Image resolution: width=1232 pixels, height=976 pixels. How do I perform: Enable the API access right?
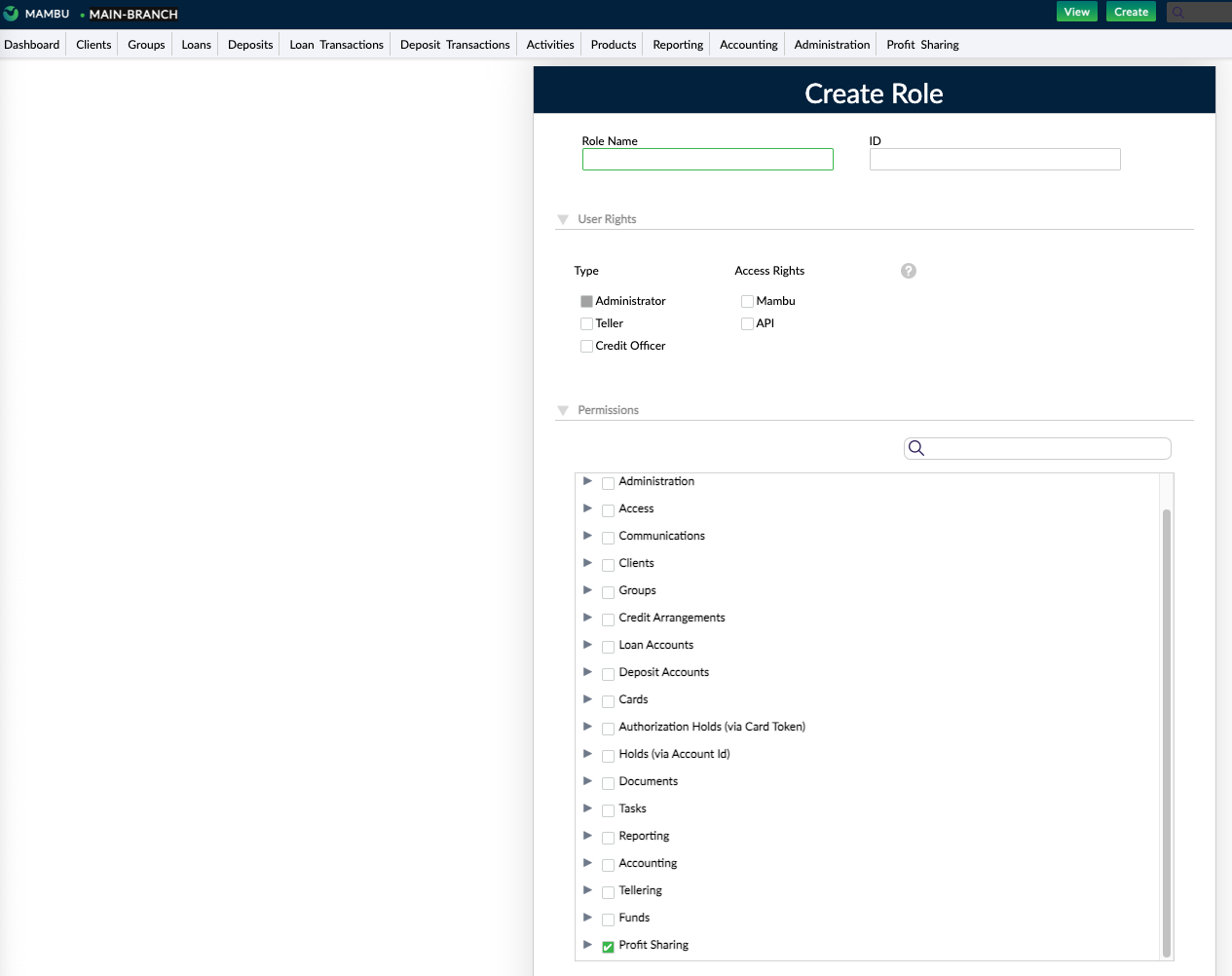(x=747, y=323)
